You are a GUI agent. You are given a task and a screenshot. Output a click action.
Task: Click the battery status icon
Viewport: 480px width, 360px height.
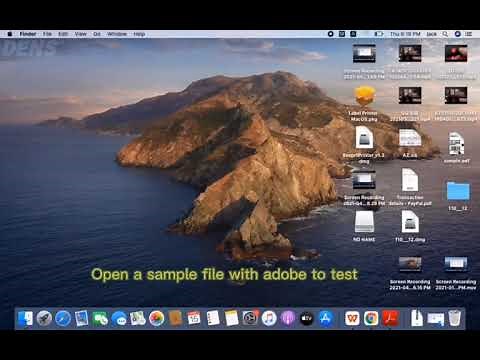point(378,34)
